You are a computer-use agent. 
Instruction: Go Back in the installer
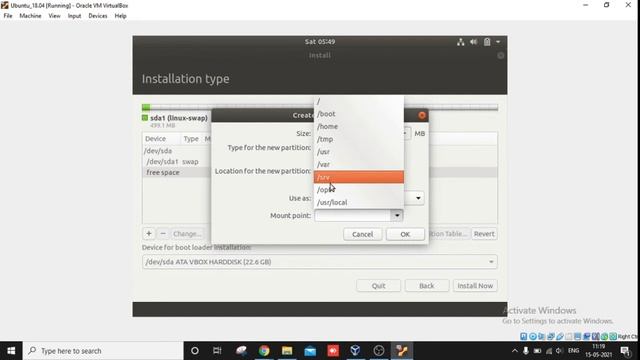click(x=427, y=286)
